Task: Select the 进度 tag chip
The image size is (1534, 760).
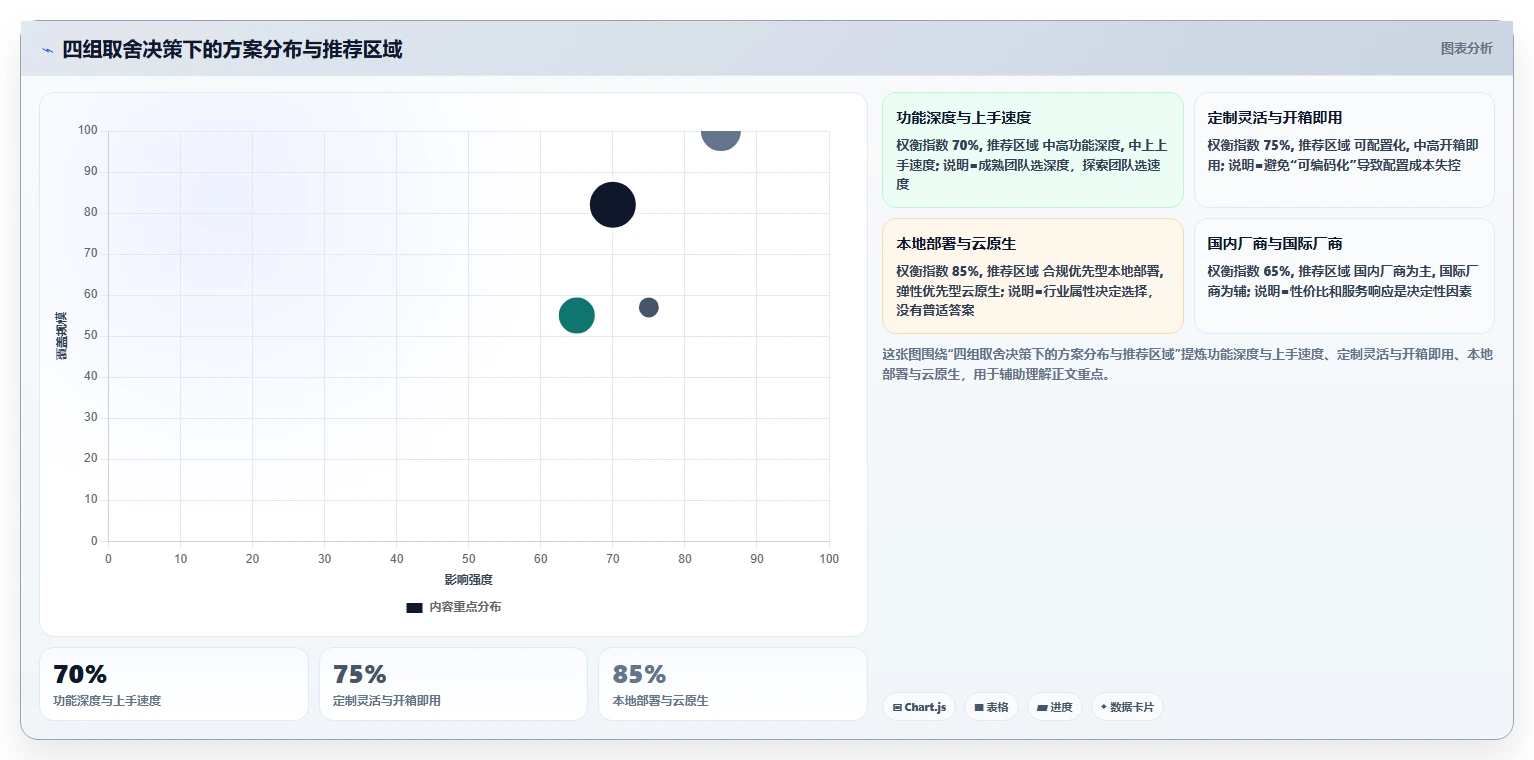Action: [x=1055, y=707]
